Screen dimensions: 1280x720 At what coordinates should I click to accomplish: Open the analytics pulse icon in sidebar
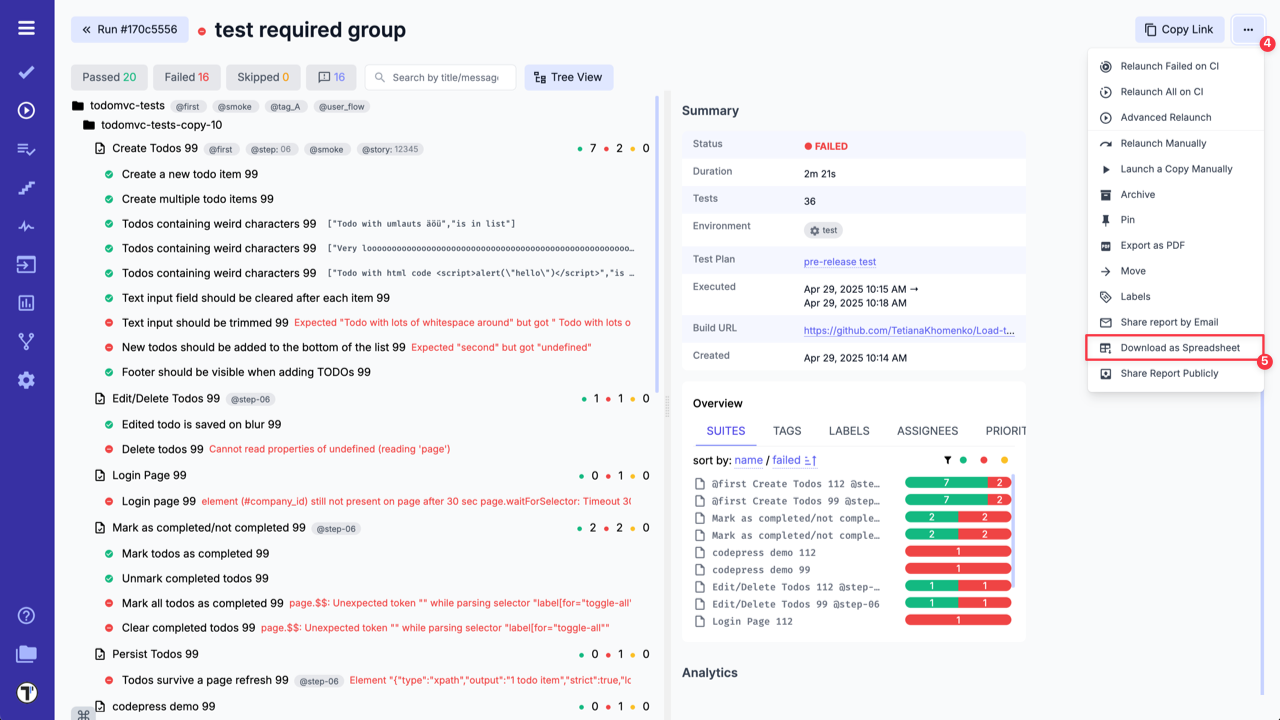26,224
